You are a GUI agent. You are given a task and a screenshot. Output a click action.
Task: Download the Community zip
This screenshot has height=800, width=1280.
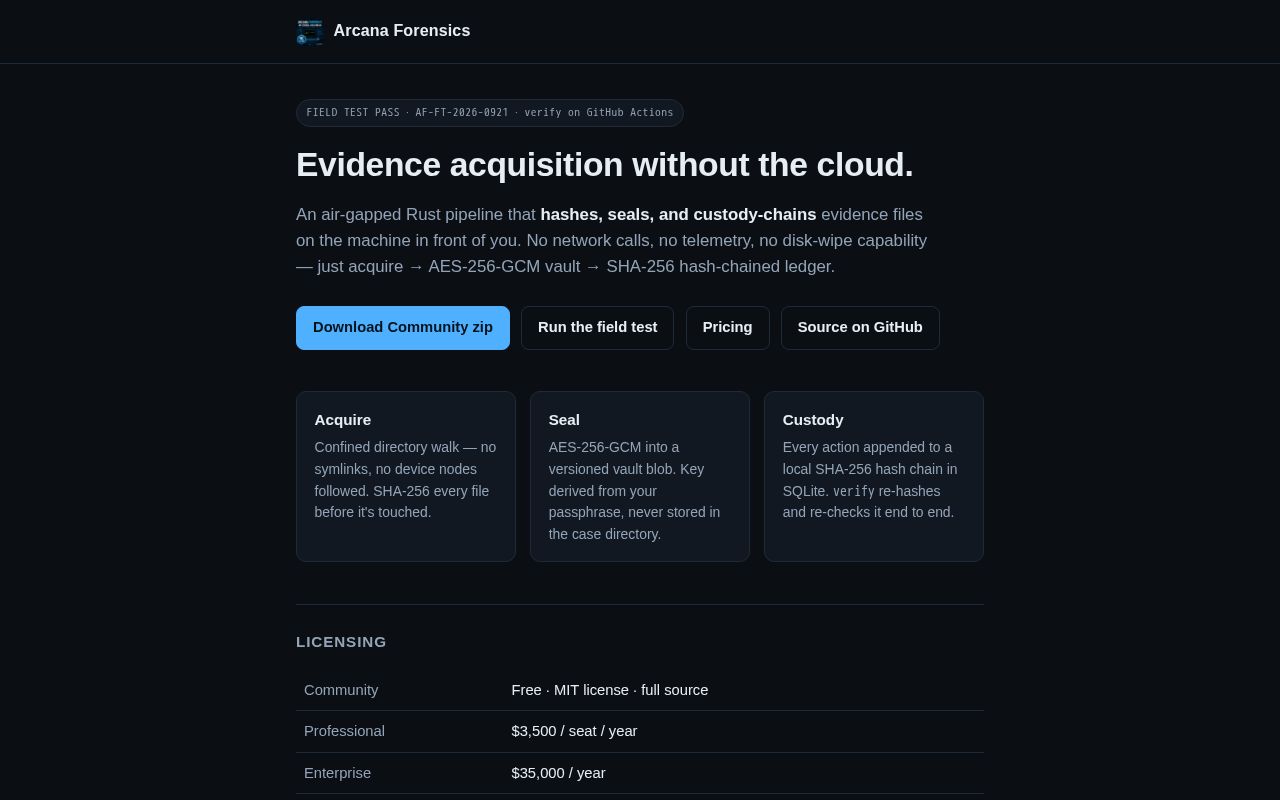(403, 328)
